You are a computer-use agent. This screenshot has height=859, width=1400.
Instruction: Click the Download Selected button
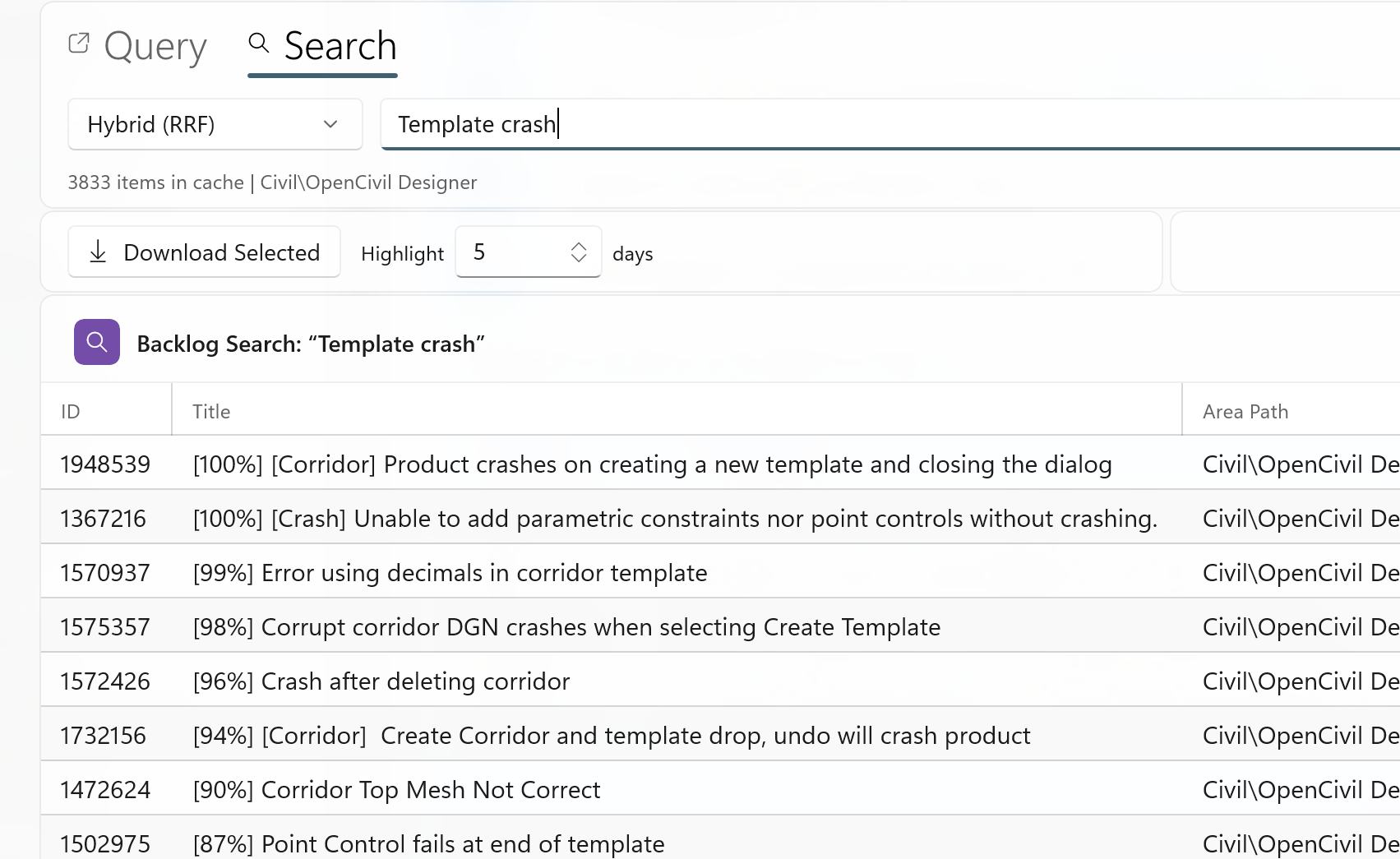(x=204, y=252)
